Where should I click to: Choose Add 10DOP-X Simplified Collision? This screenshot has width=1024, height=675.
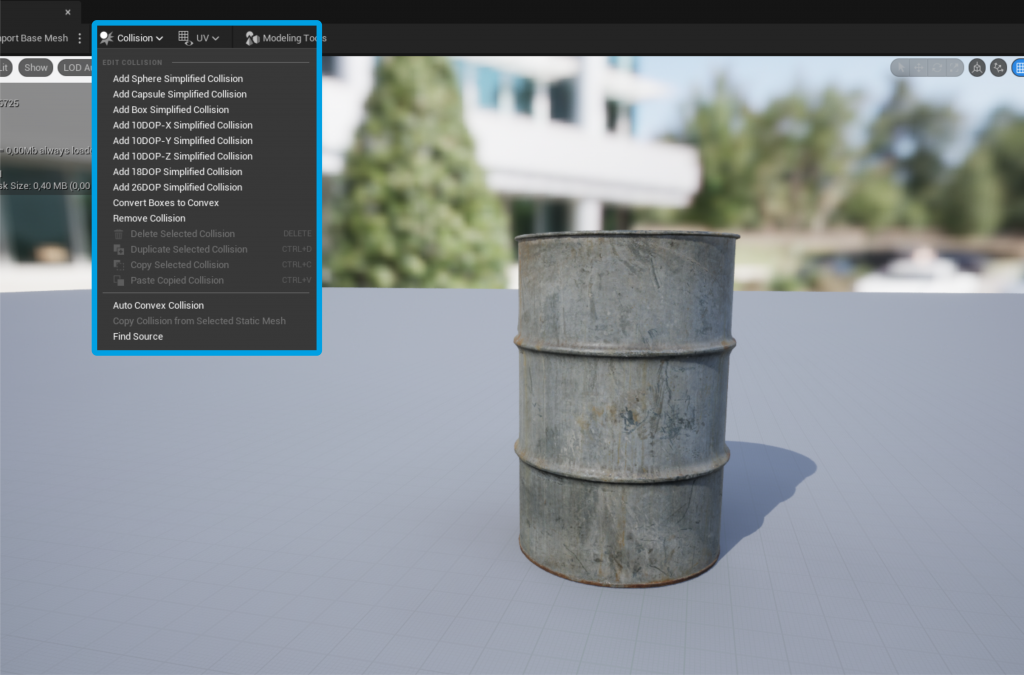point(182,125)
